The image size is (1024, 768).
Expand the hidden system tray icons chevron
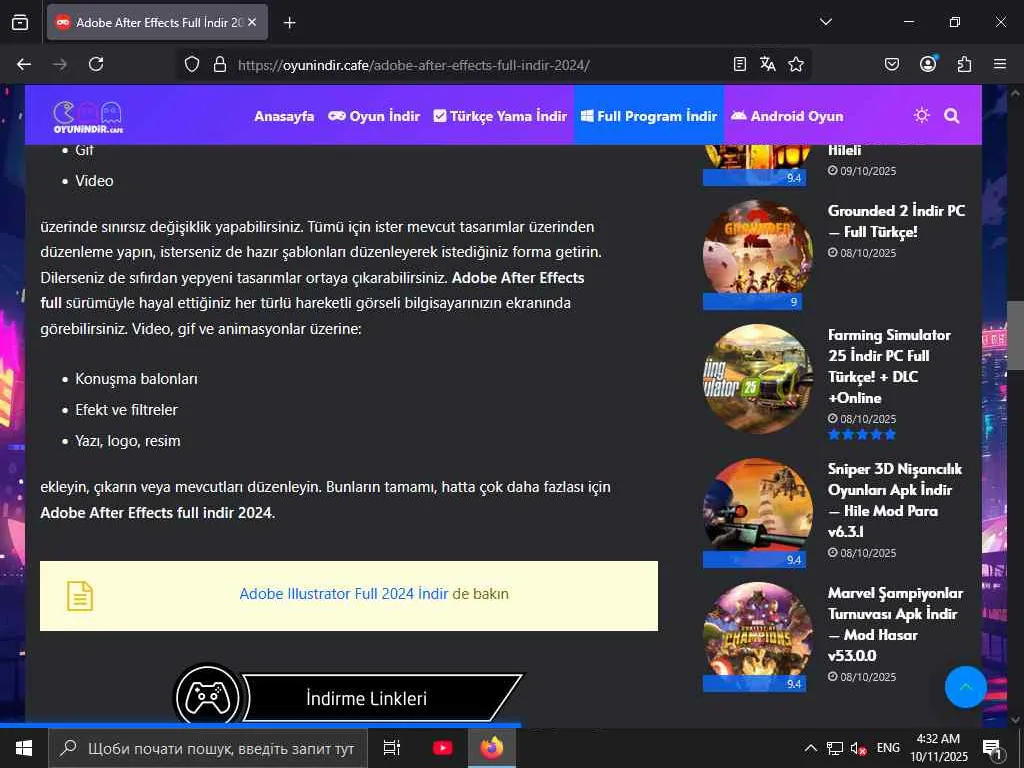[810, 748]
